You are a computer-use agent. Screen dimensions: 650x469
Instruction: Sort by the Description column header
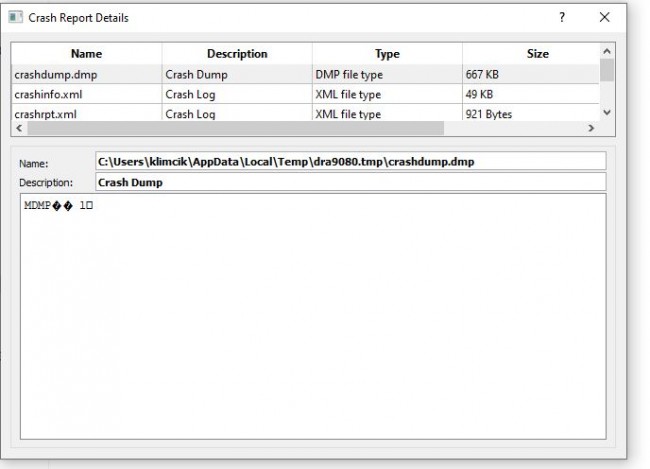(237, 53)
